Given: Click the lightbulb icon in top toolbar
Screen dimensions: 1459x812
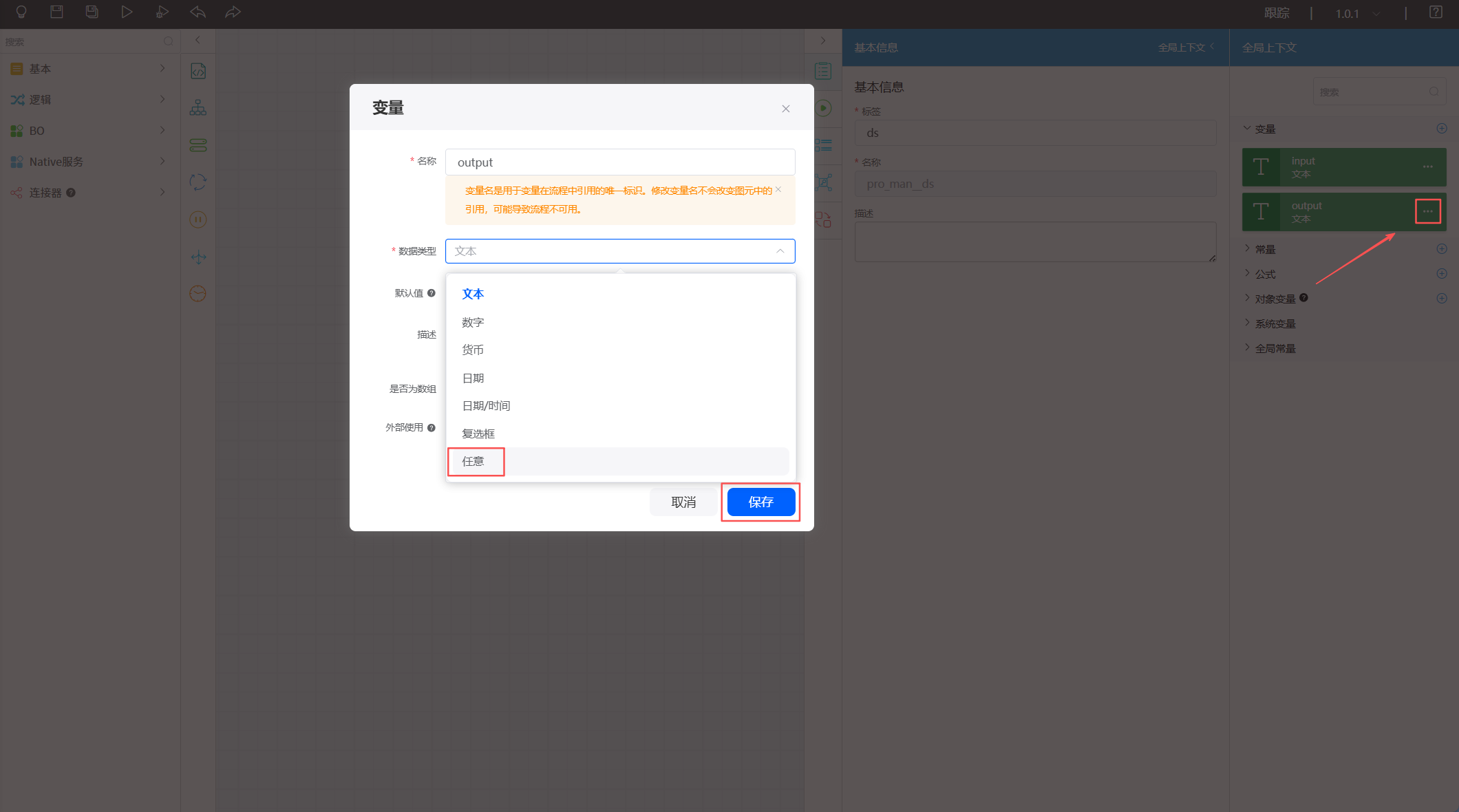Looking at the screenshot, I should [21, 12].
